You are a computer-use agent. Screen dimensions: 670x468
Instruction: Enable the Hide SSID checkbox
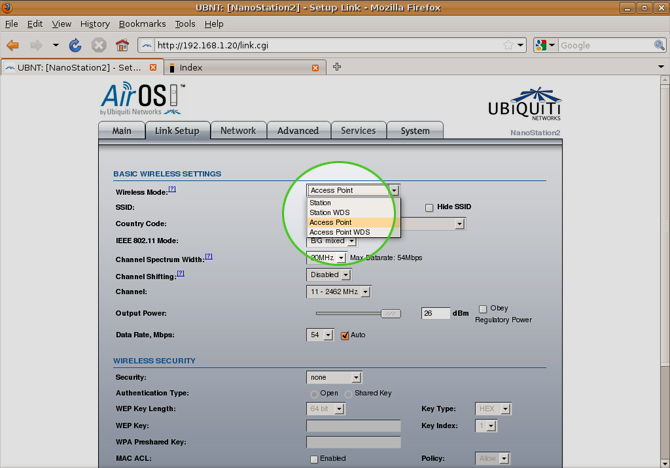(429, 207)
